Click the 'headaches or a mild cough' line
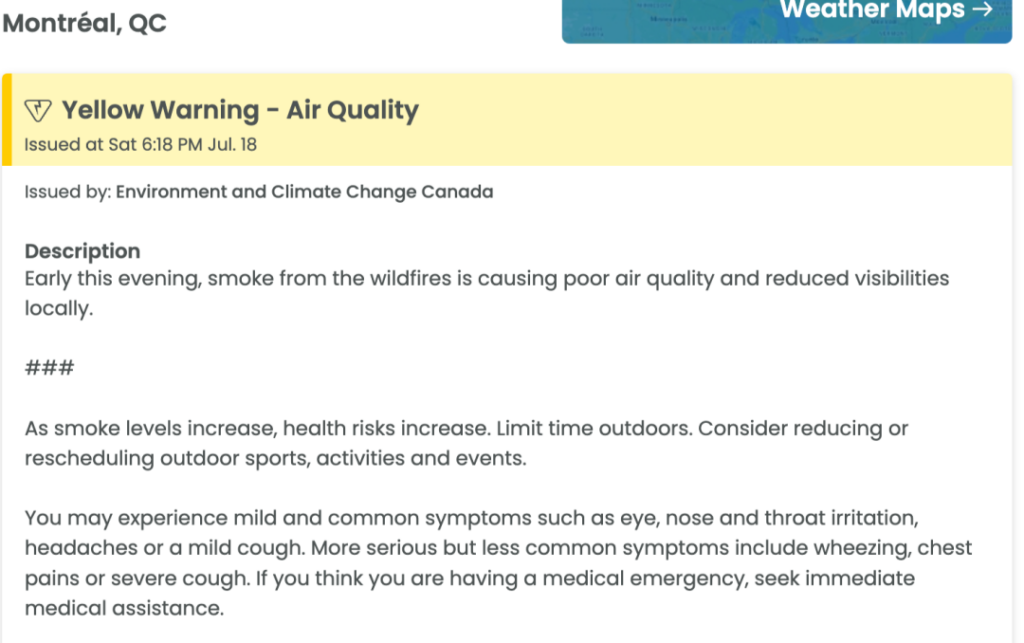This screenshot has height=643, width=1024. coord(498,548)
